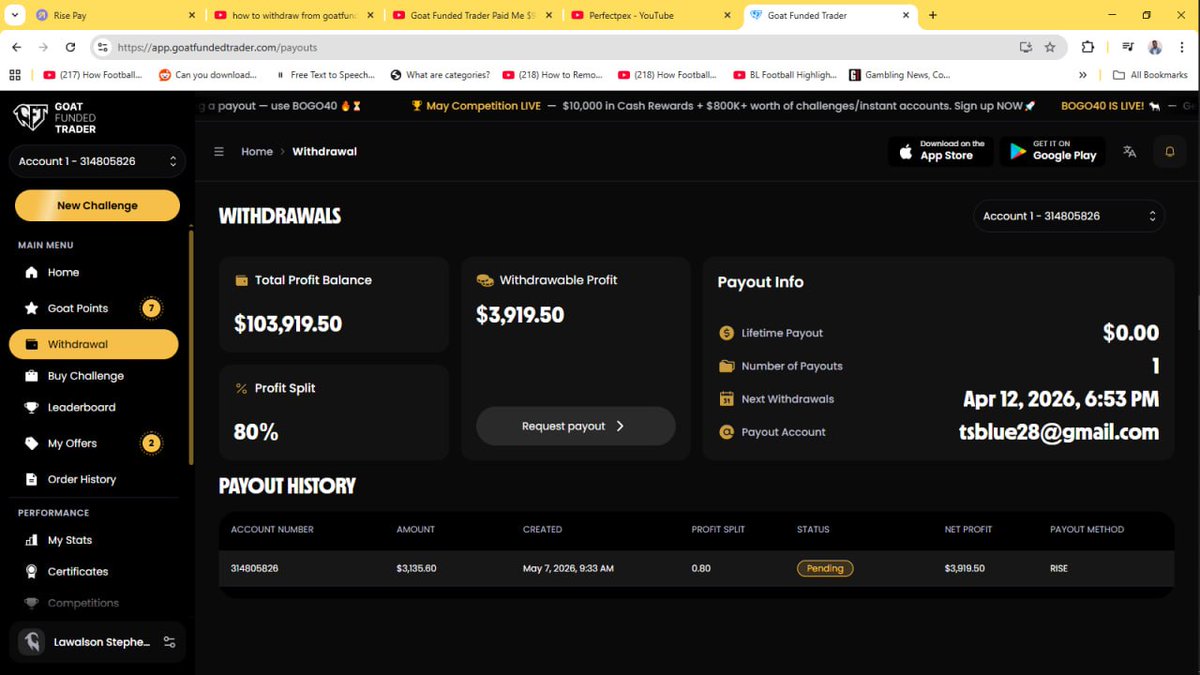Switch to how to withdraw from goatfund tab

tap(295, 15)
